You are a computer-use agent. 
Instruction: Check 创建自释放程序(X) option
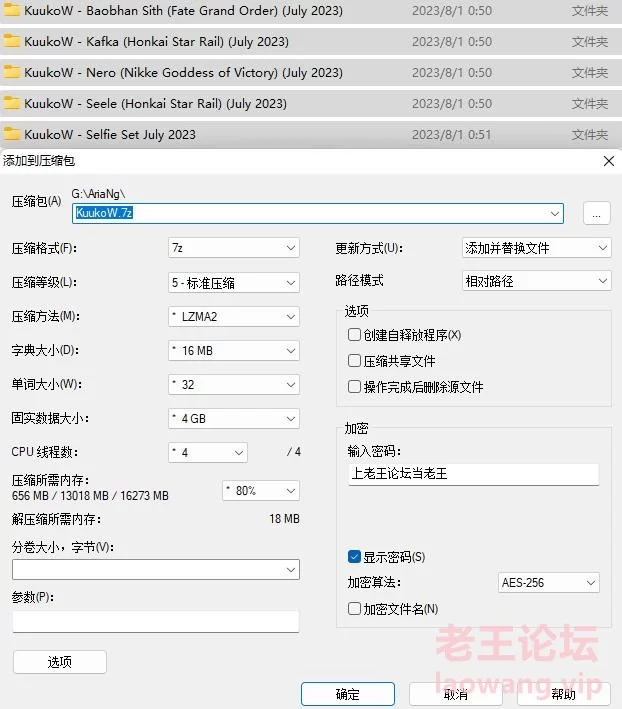pyautogui.click(x=354, y=335)
